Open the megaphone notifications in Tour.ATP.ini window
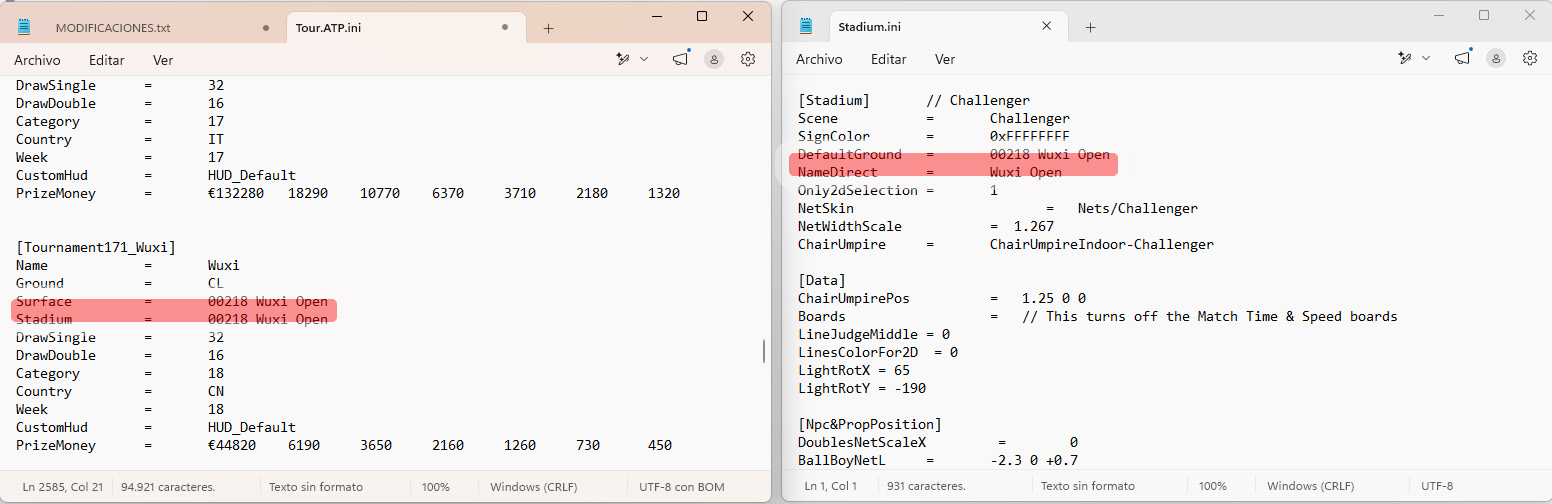Viewport: 1552px width, 504px height. coord(681,59)
